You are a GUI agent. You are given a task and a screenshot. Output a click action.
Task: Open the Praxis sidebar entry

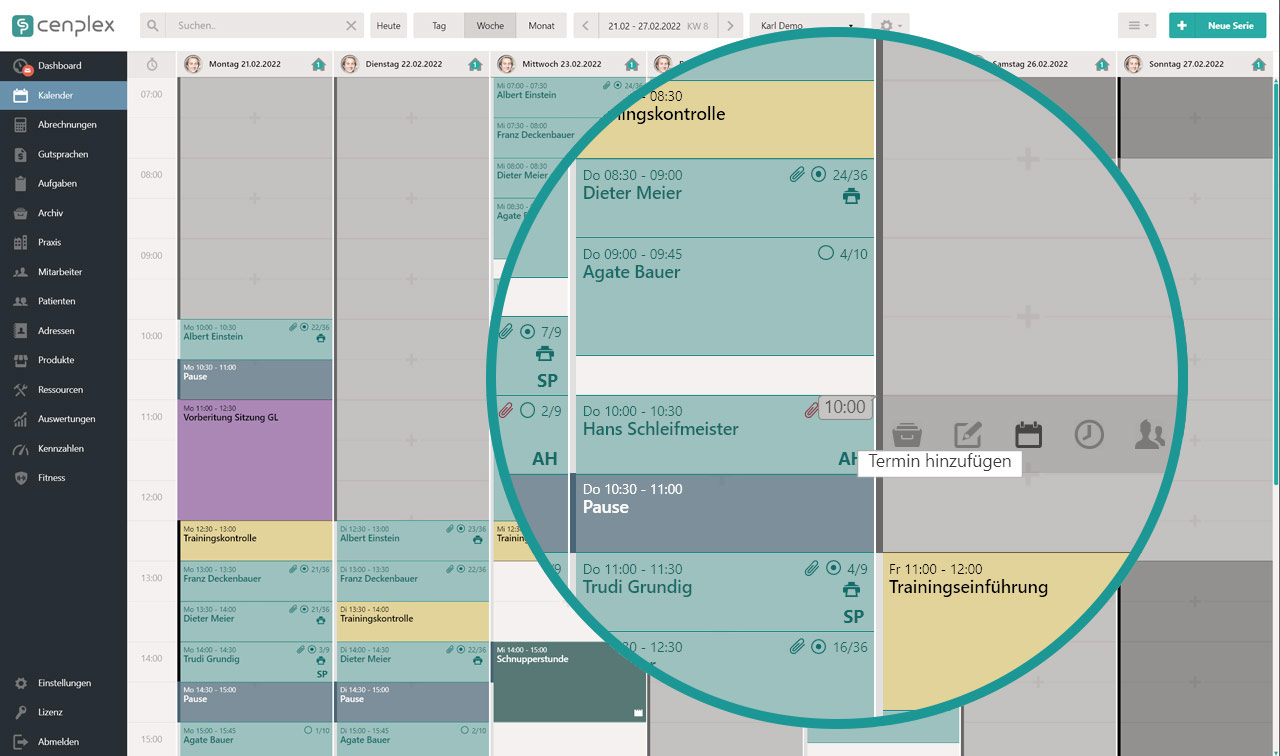tap(64, 243)
